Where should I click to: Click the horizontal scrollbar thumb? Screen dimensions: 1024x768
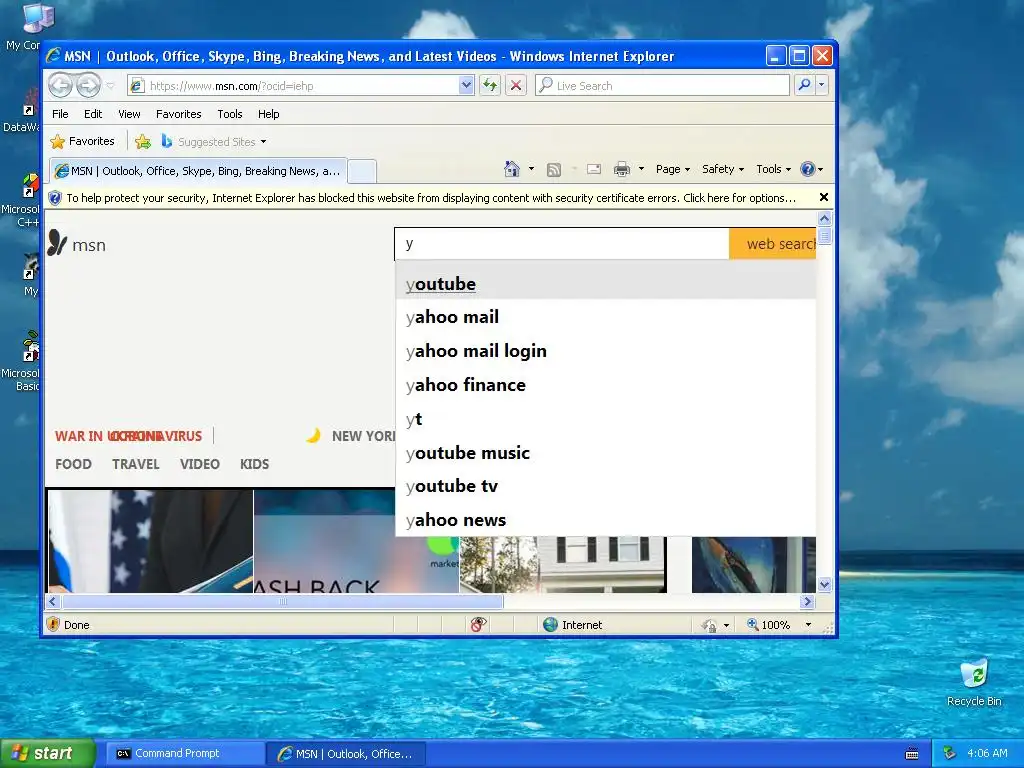[x=283, y=601]
